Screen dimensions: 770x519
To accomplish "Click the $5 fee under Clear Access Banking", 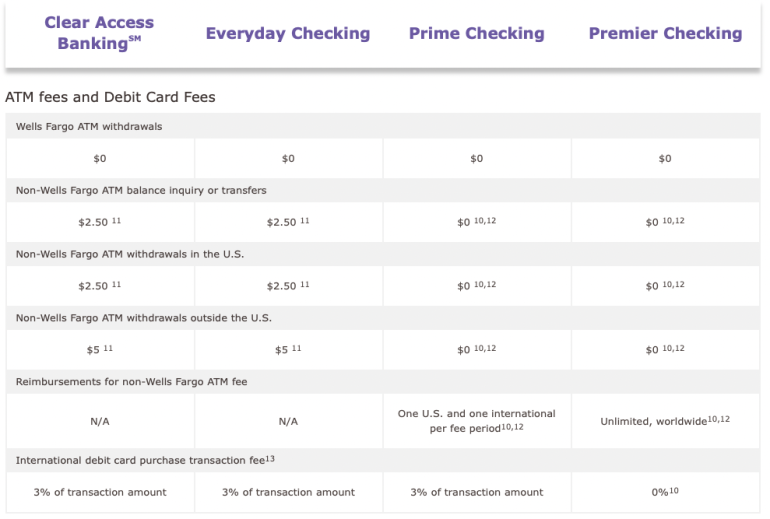I will 95,350.
